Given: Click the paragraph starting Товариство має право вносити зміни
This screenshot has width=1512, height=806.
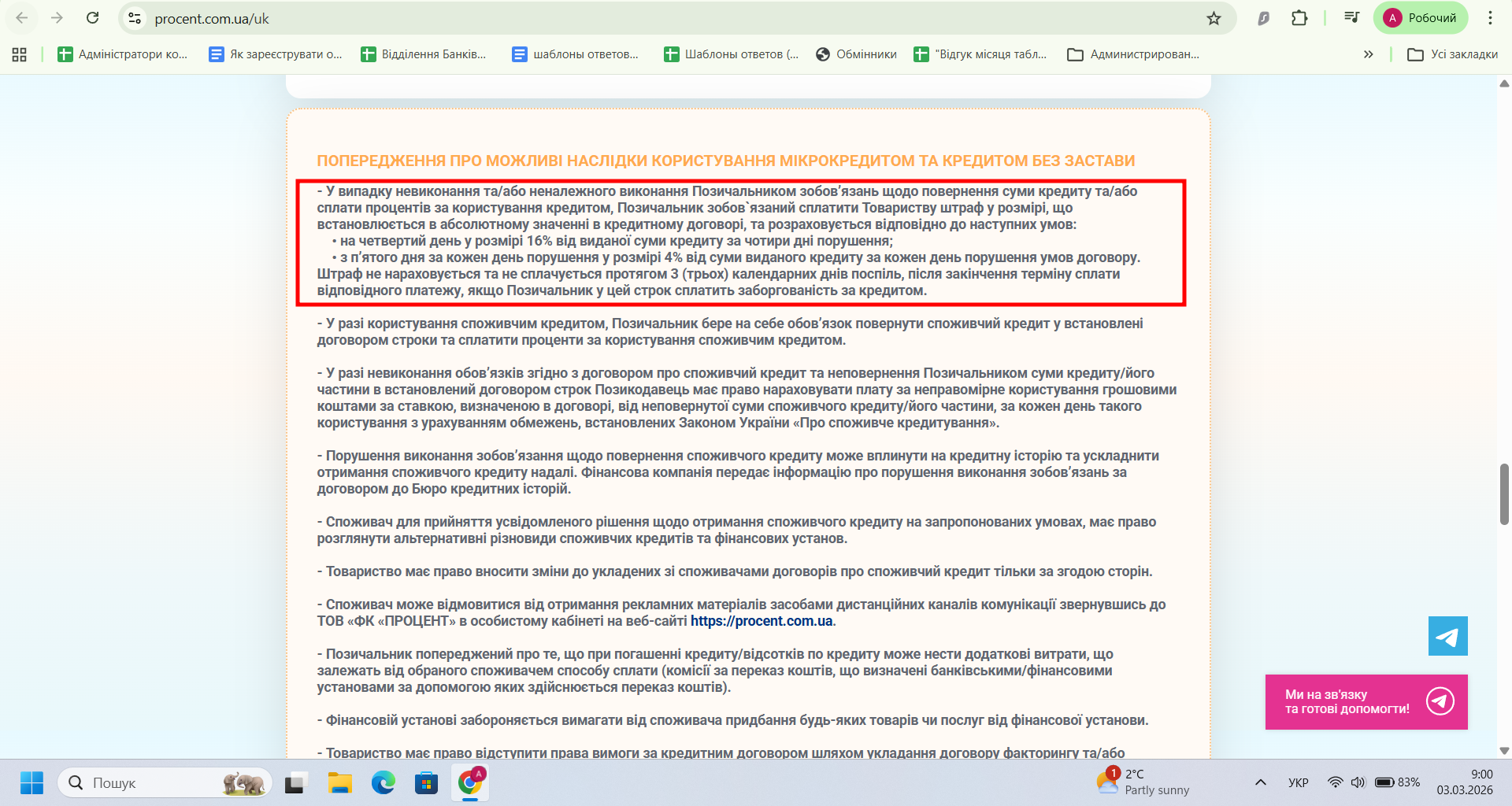Looking at the screenshot, I should tap(735, 571).
